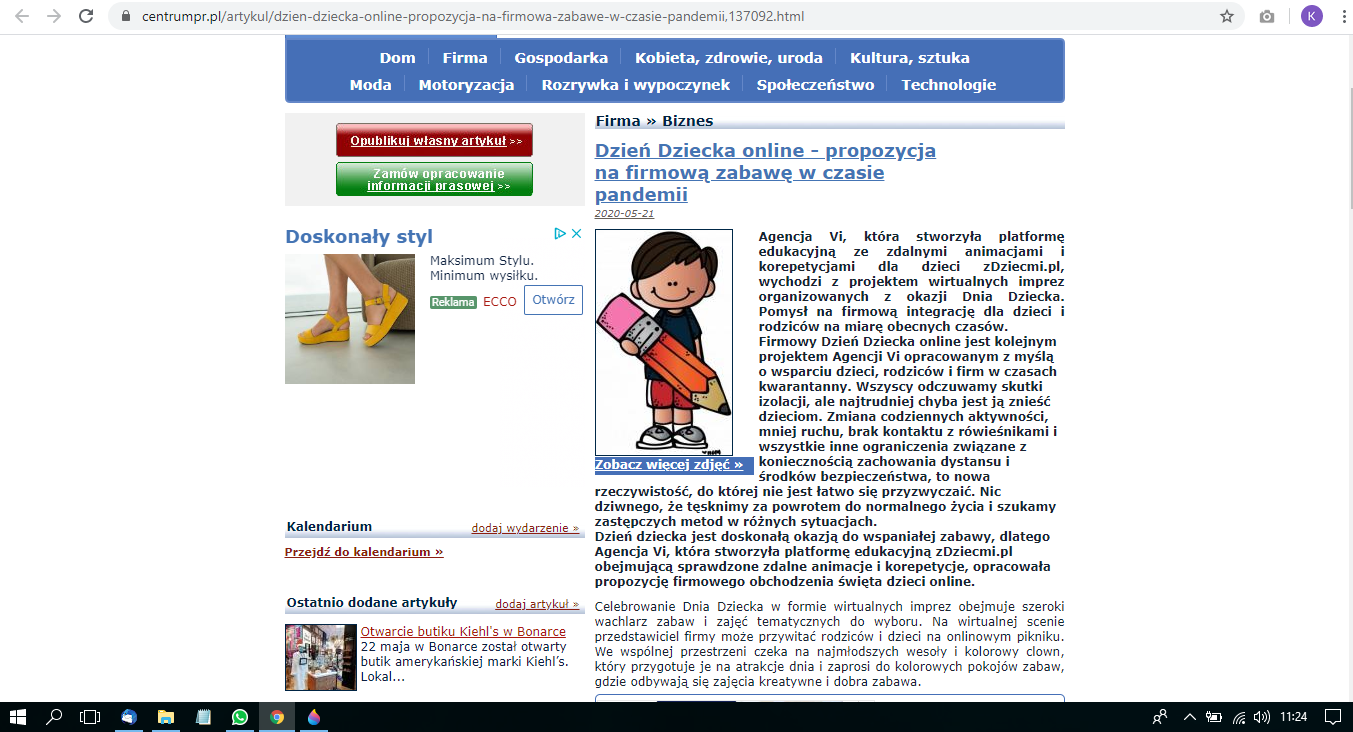The width and height of the screenshot is (1353, 732).
Task: Click the camera icon in Chrome toolbar
Action: [1267, 16]
